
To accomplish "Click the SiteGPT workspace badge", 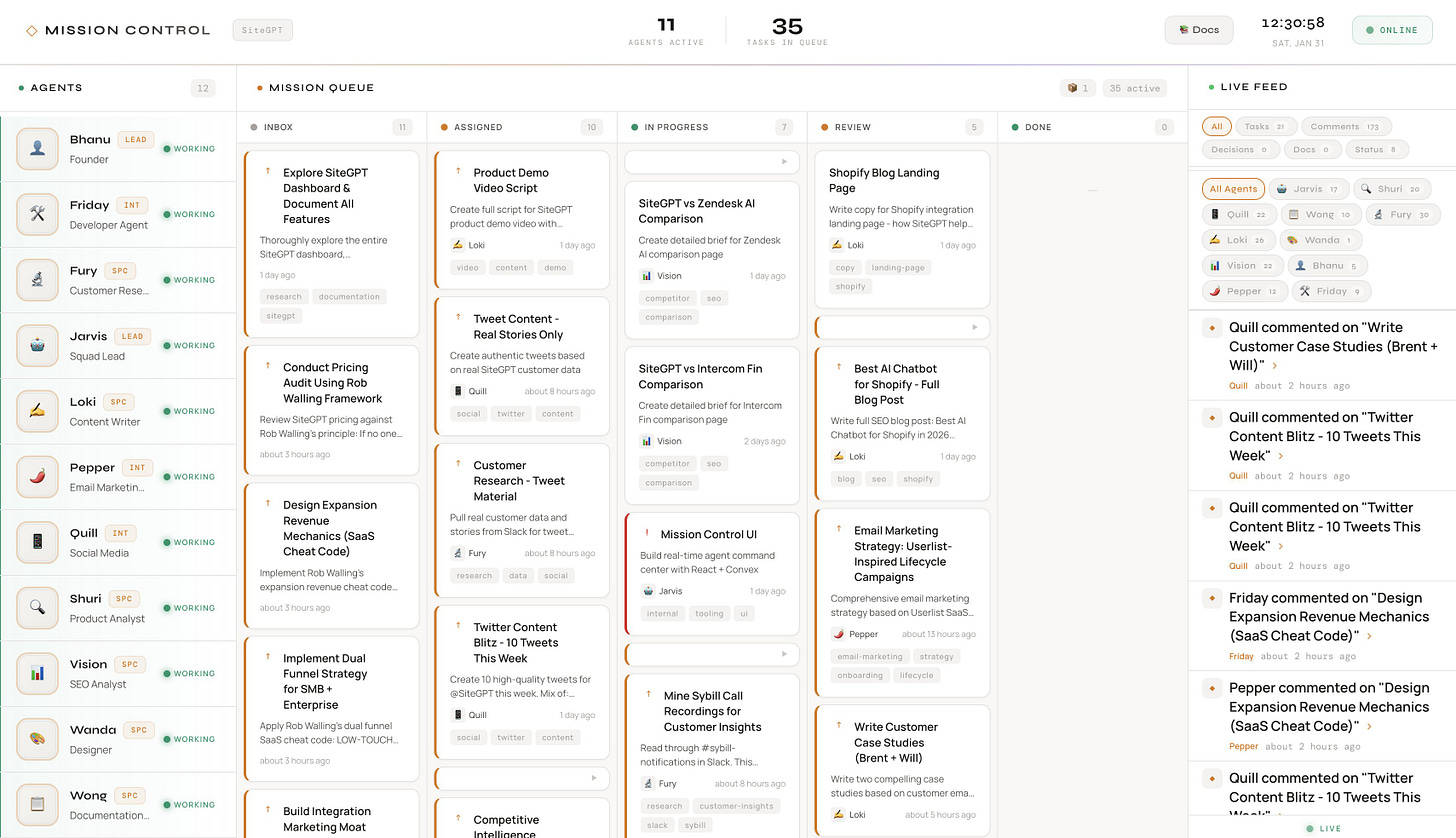I will 263,30.
